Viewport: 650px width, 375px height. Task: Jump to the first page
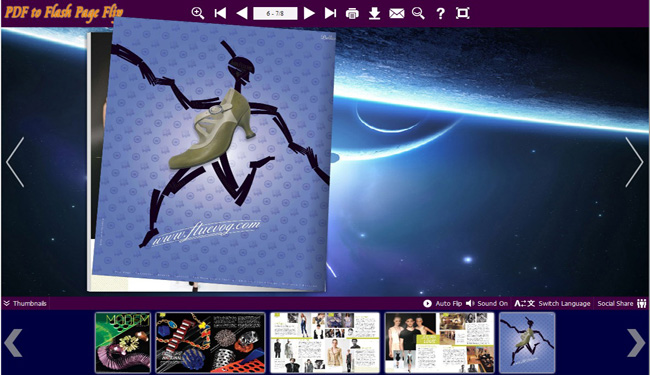tap(220, 13)
